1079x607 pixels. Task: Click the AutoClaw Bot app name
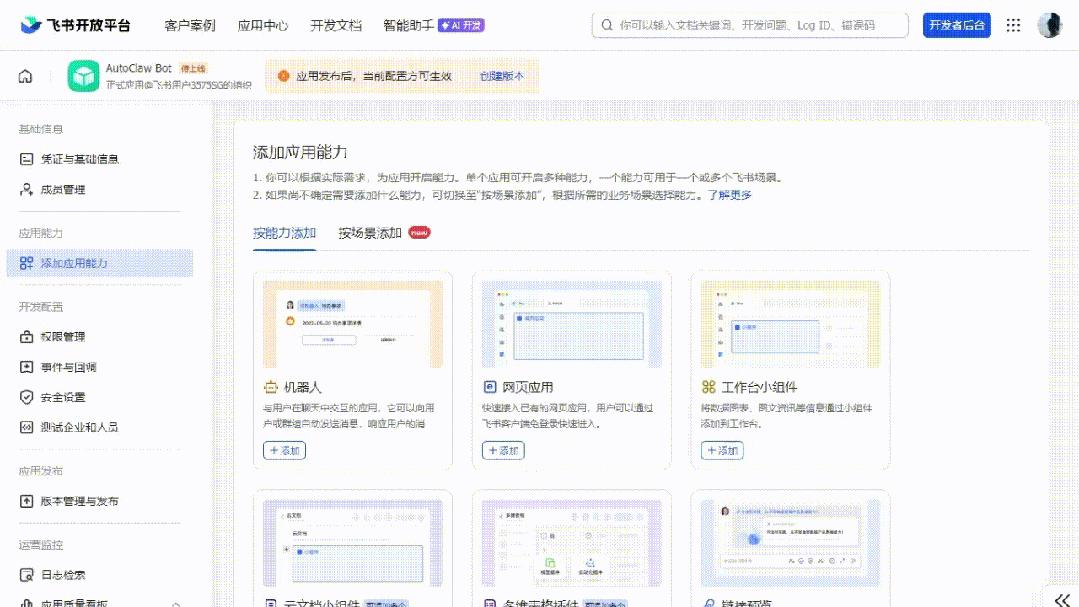[138, 68]
